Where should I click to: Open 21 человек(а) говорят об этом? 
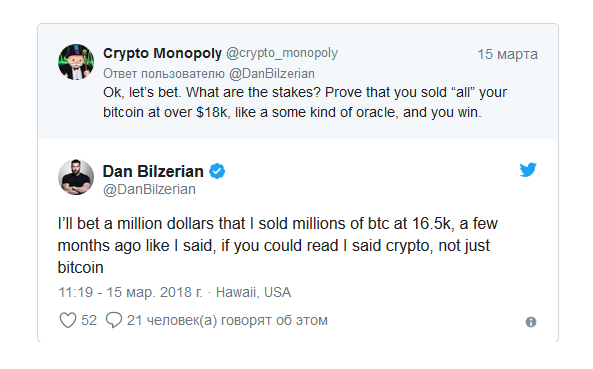tap(227, 320)
